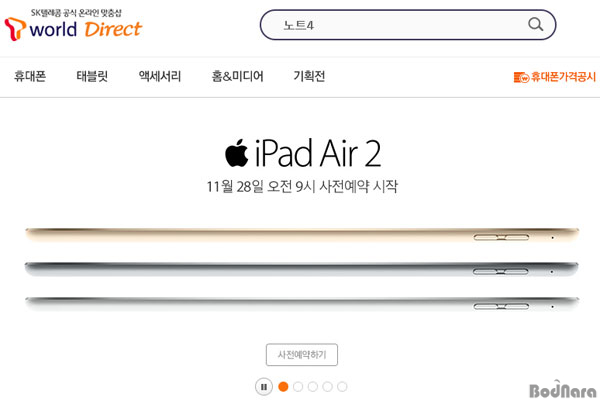
Task: Open the 휴대폰가격공시 link
Action: tap(555, 77)
